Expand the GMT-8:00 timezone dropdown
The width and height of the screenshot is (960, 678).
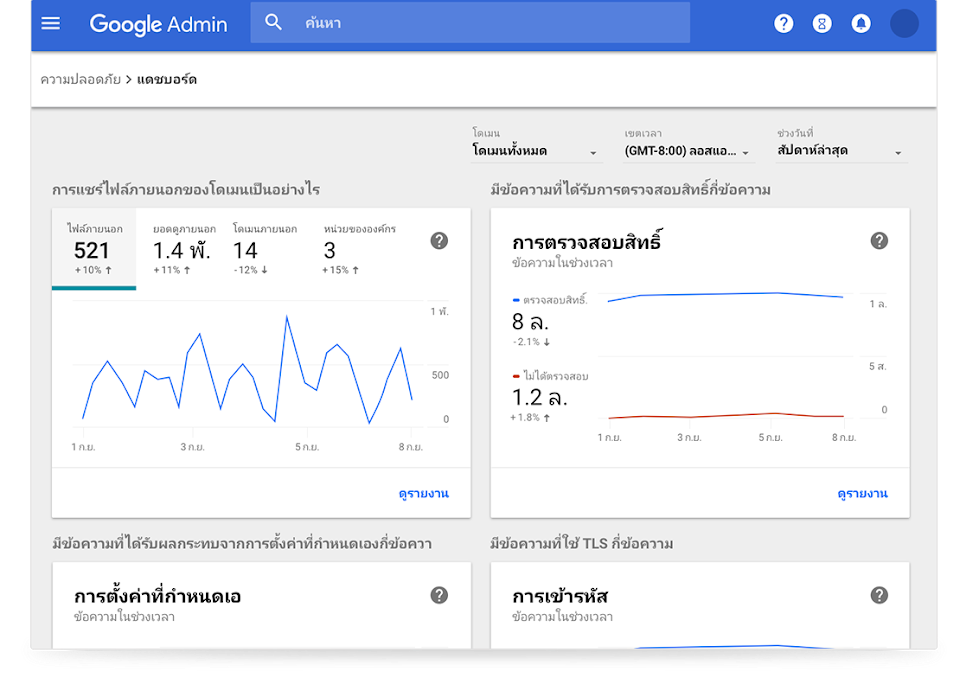tap(688, 151)
